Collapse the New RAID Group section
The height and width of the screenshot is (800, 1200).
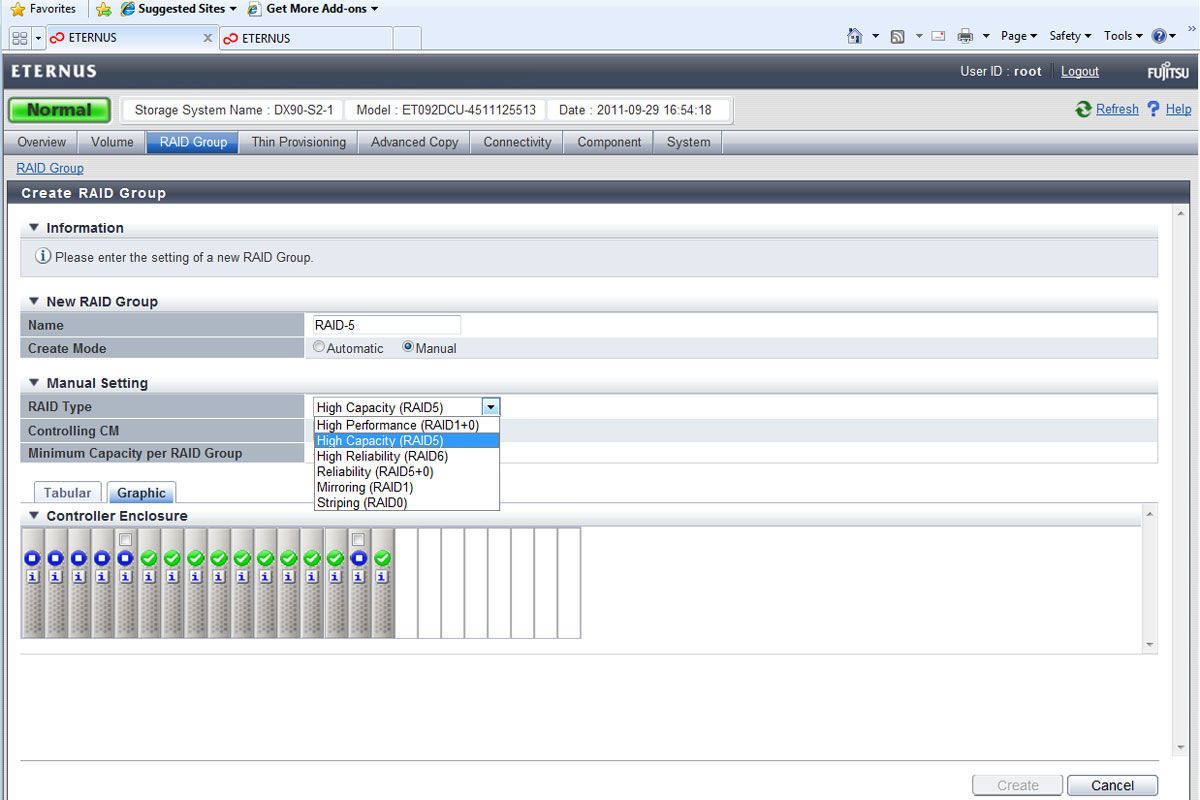tap(34, 300)
